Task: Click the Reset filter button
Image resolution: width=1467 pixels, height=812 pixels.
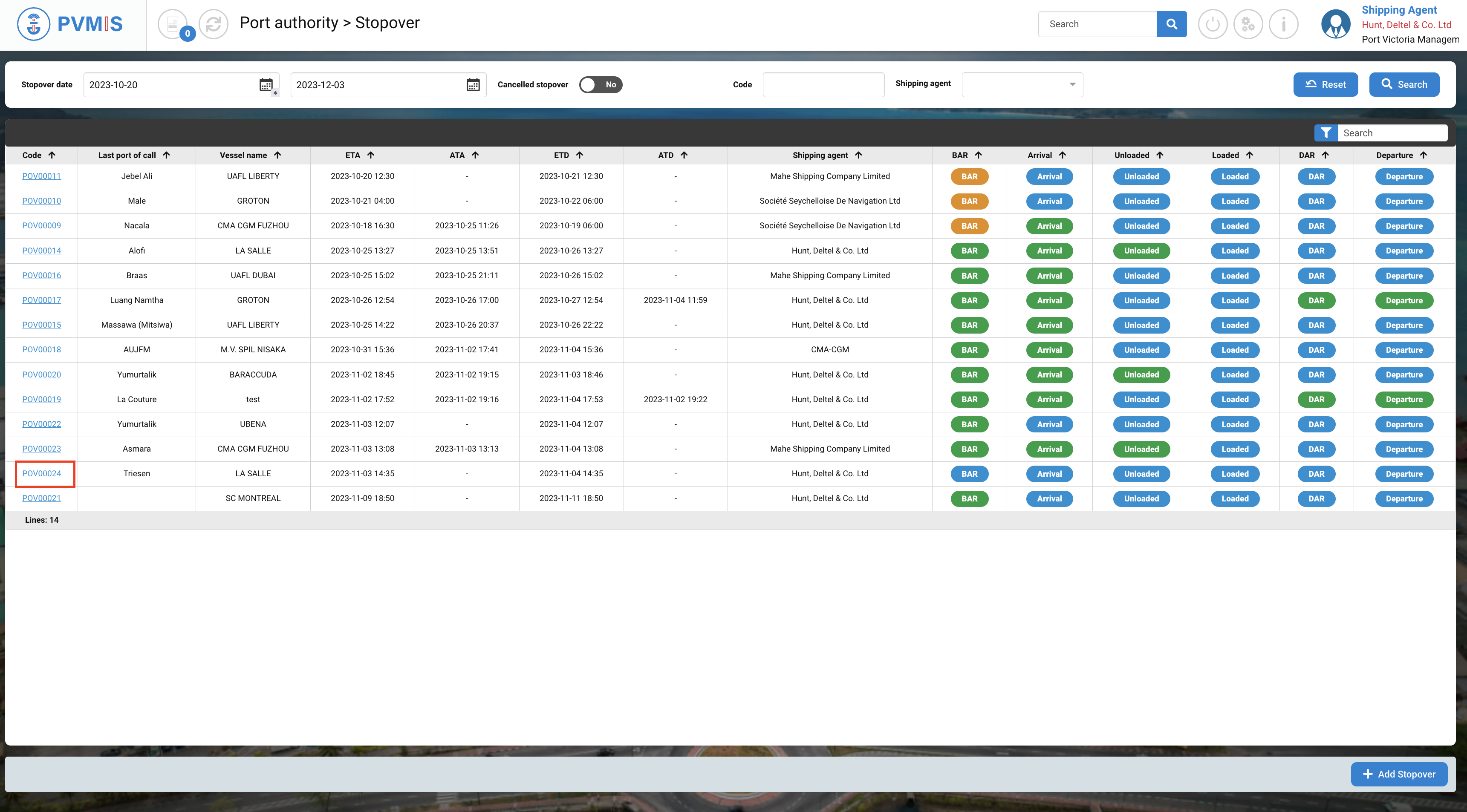Action: click(x=1325, y=84)
